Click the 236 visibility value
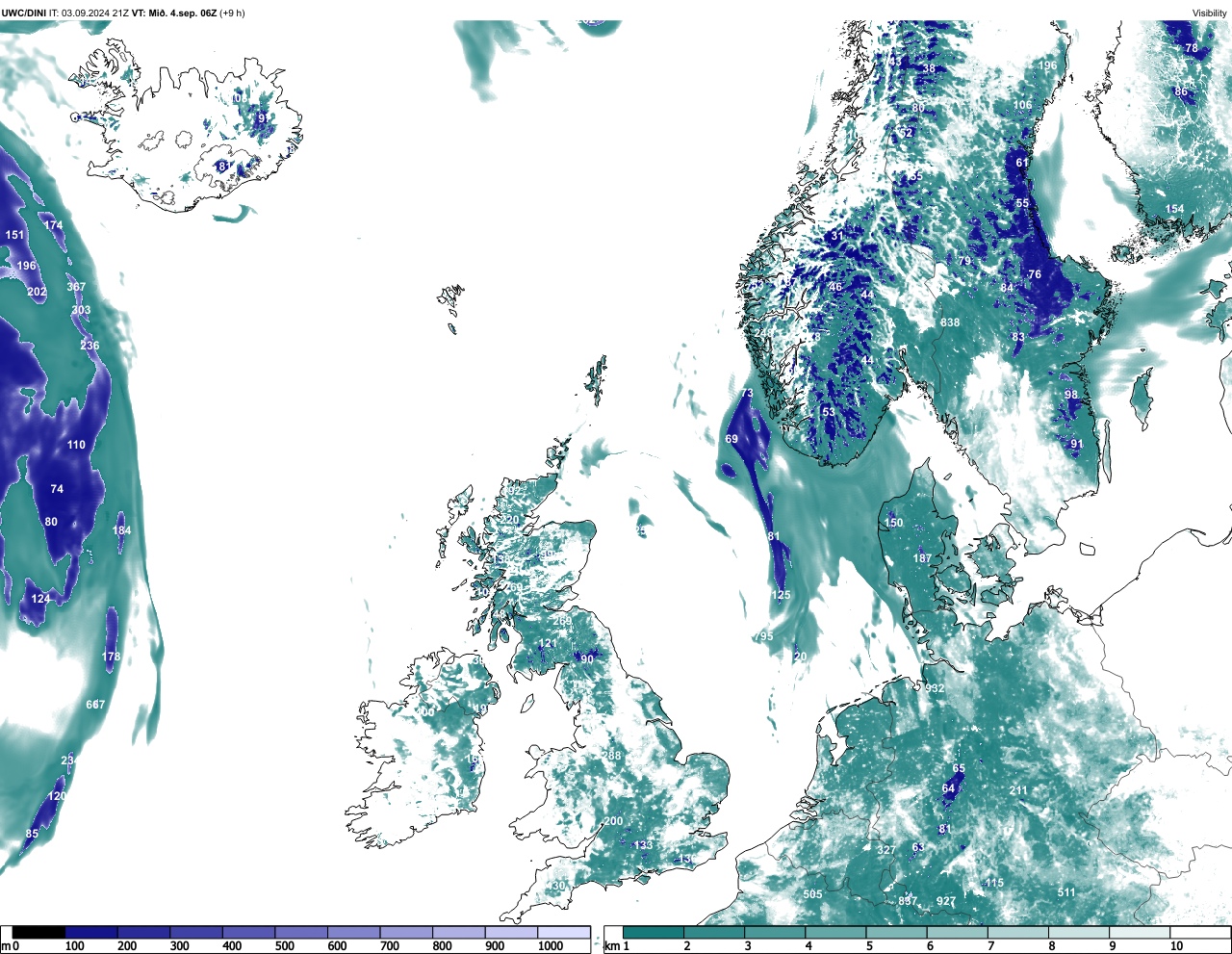The image size is (1232, 954). [x=90, y=346]
